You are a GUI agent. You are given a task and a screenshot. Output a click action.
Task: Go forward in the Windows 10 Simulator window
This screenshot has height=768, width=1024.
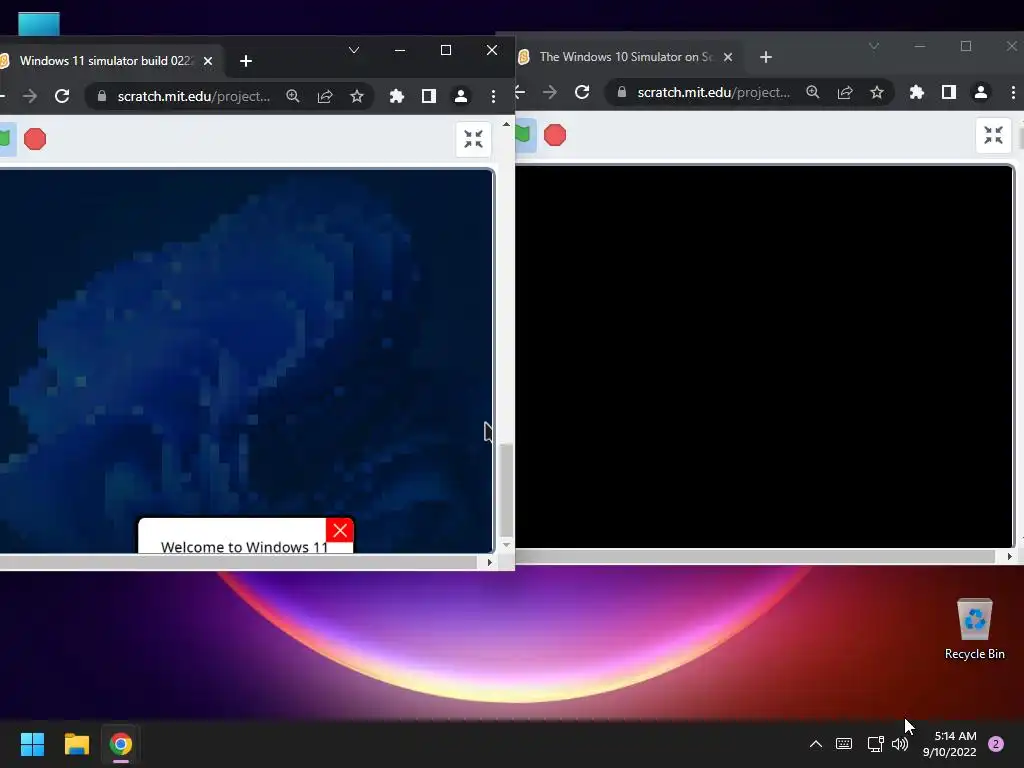coord(550,93)
